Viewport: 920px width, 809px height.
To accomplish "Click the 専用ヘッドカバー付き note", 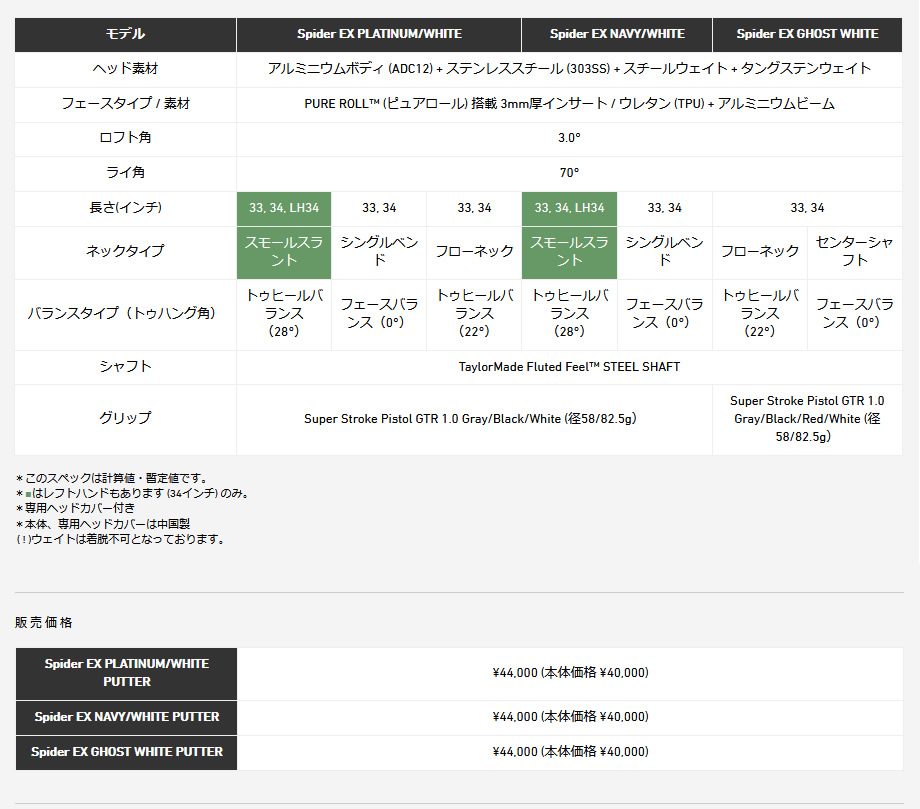I will click(76, 508).
